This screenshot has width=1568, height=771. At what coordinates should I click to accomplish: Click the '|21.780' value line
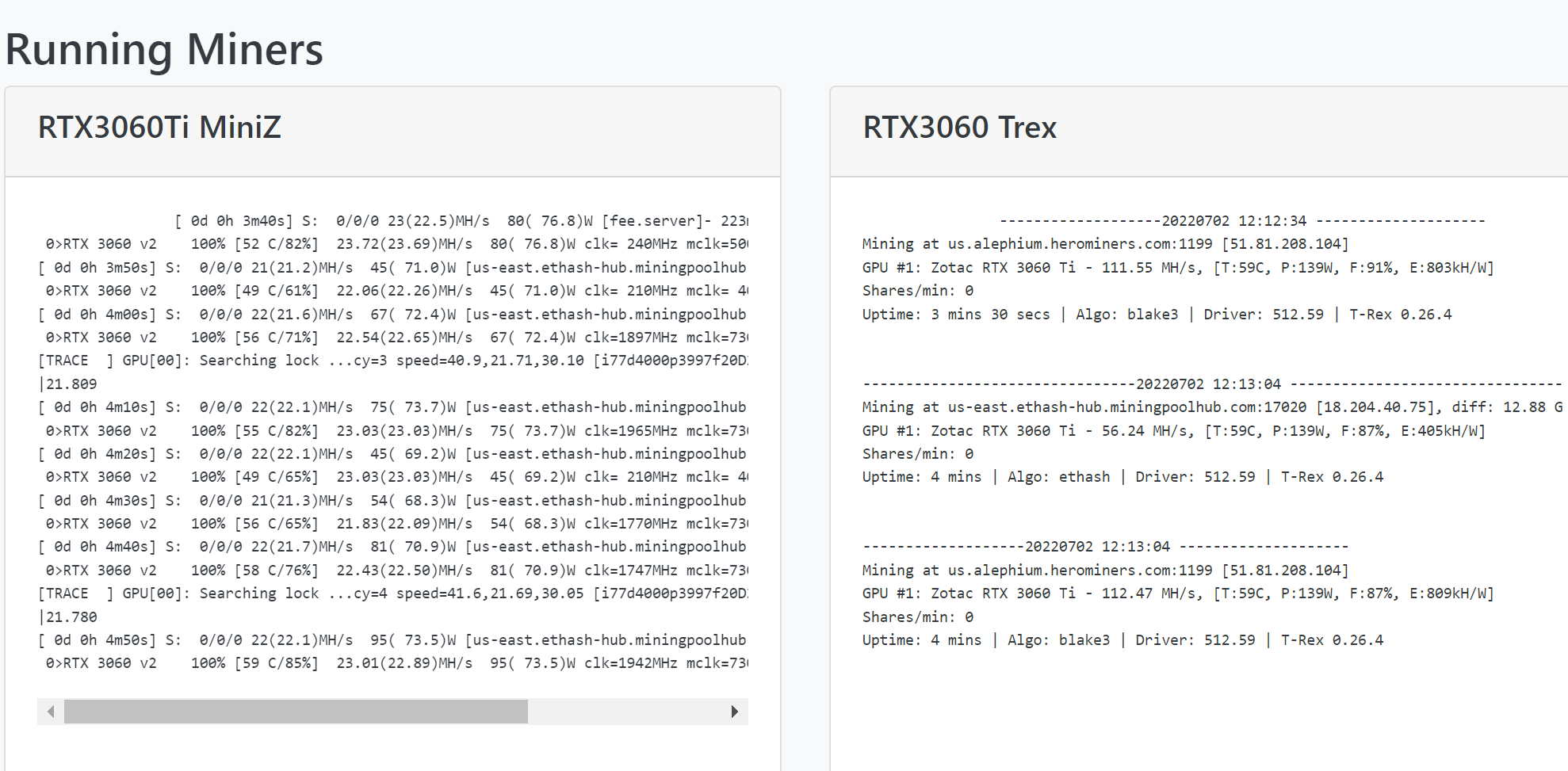[x=67, y=617]
